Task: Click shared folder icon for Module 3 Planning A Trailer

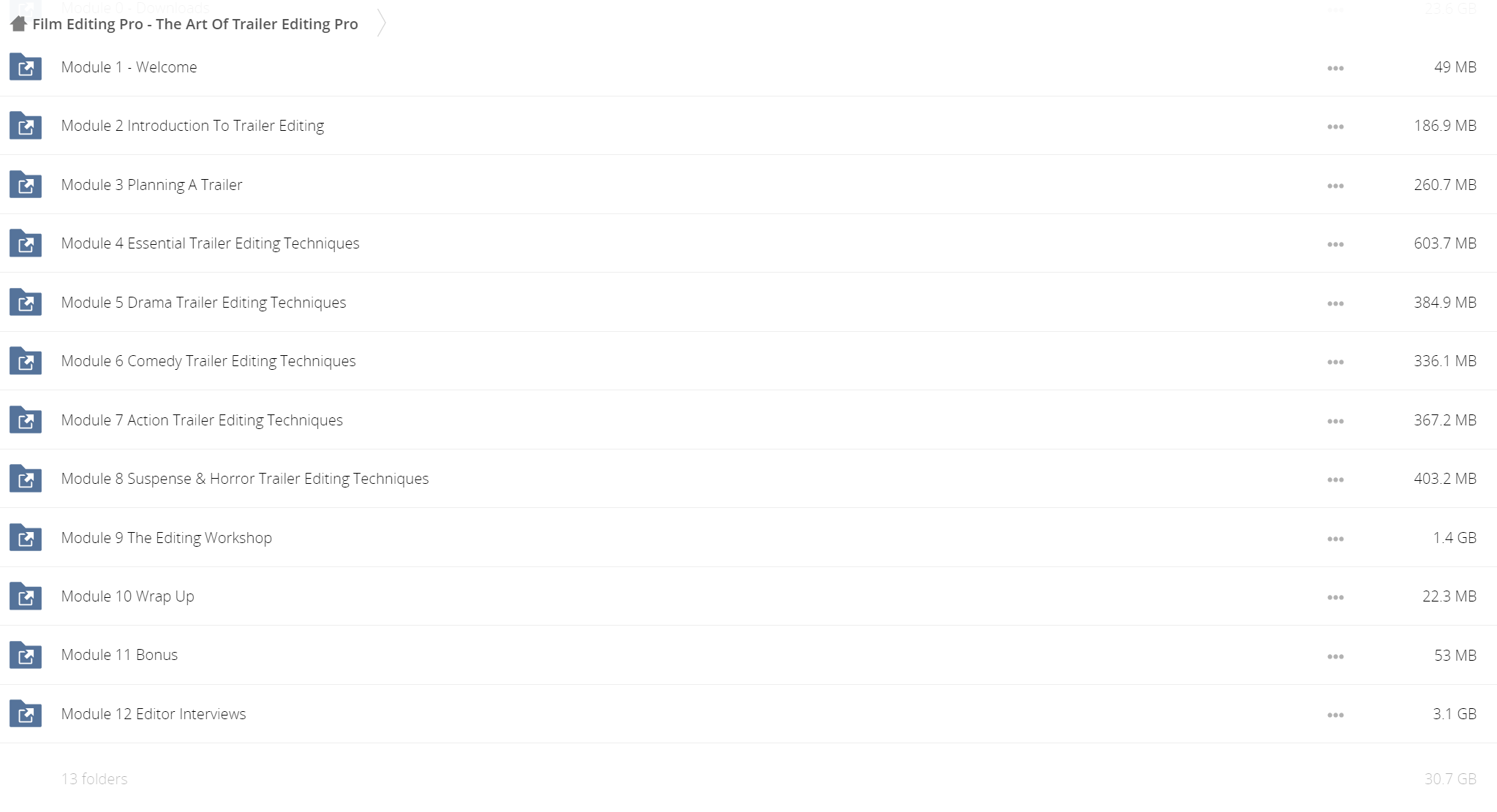Action: [26, 185]
